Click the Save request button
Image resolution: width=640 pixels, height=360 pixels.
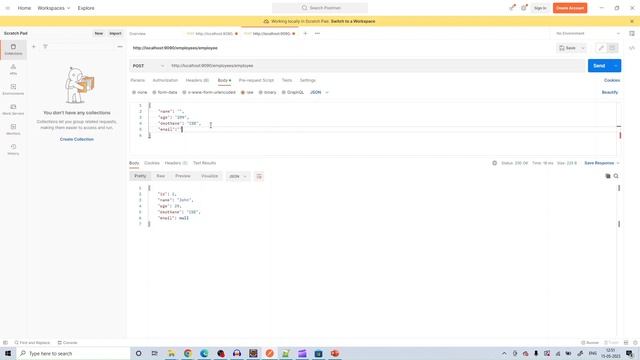point(568,48)
